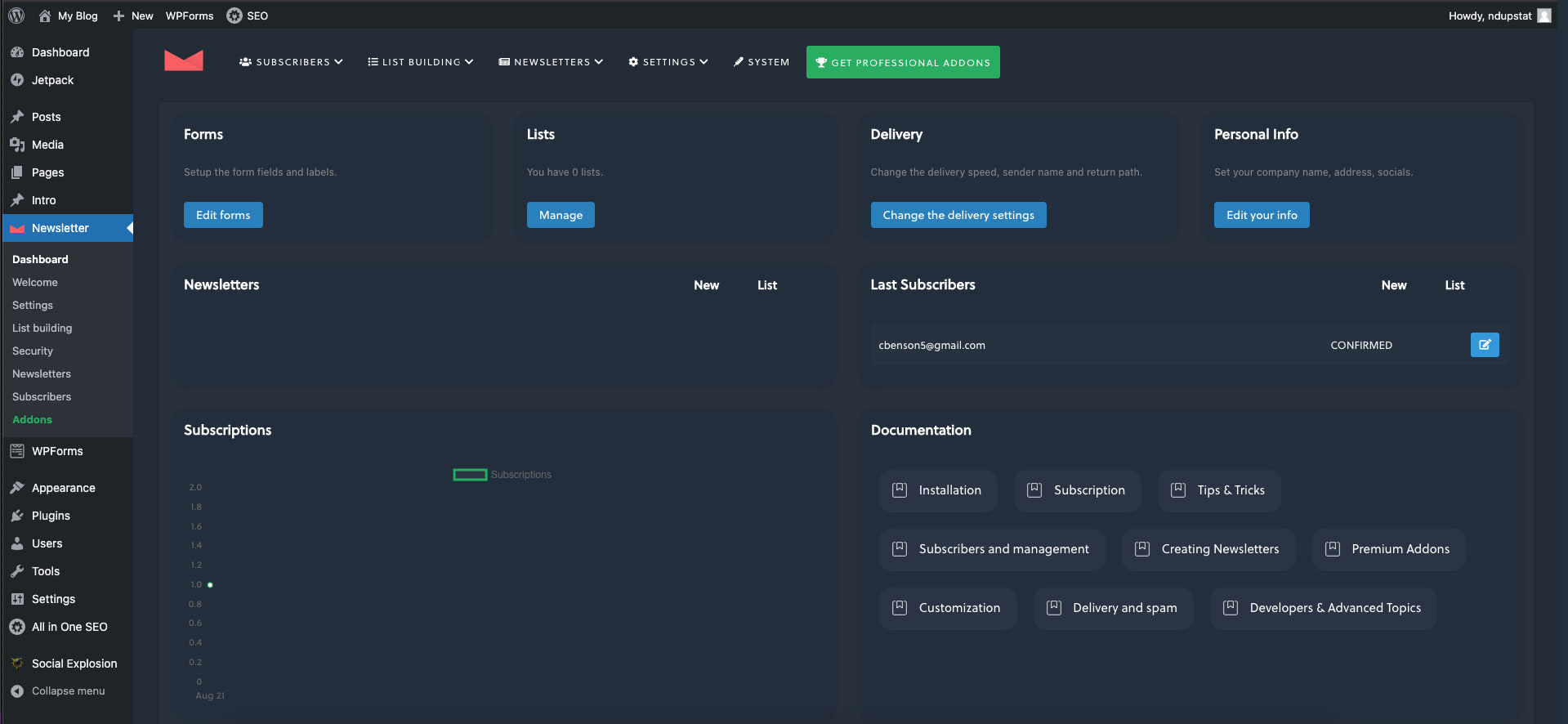Screen dimensions: 1568x724
Task: Click the user avatar beside Howdy
Action: tap(1544, 16)
